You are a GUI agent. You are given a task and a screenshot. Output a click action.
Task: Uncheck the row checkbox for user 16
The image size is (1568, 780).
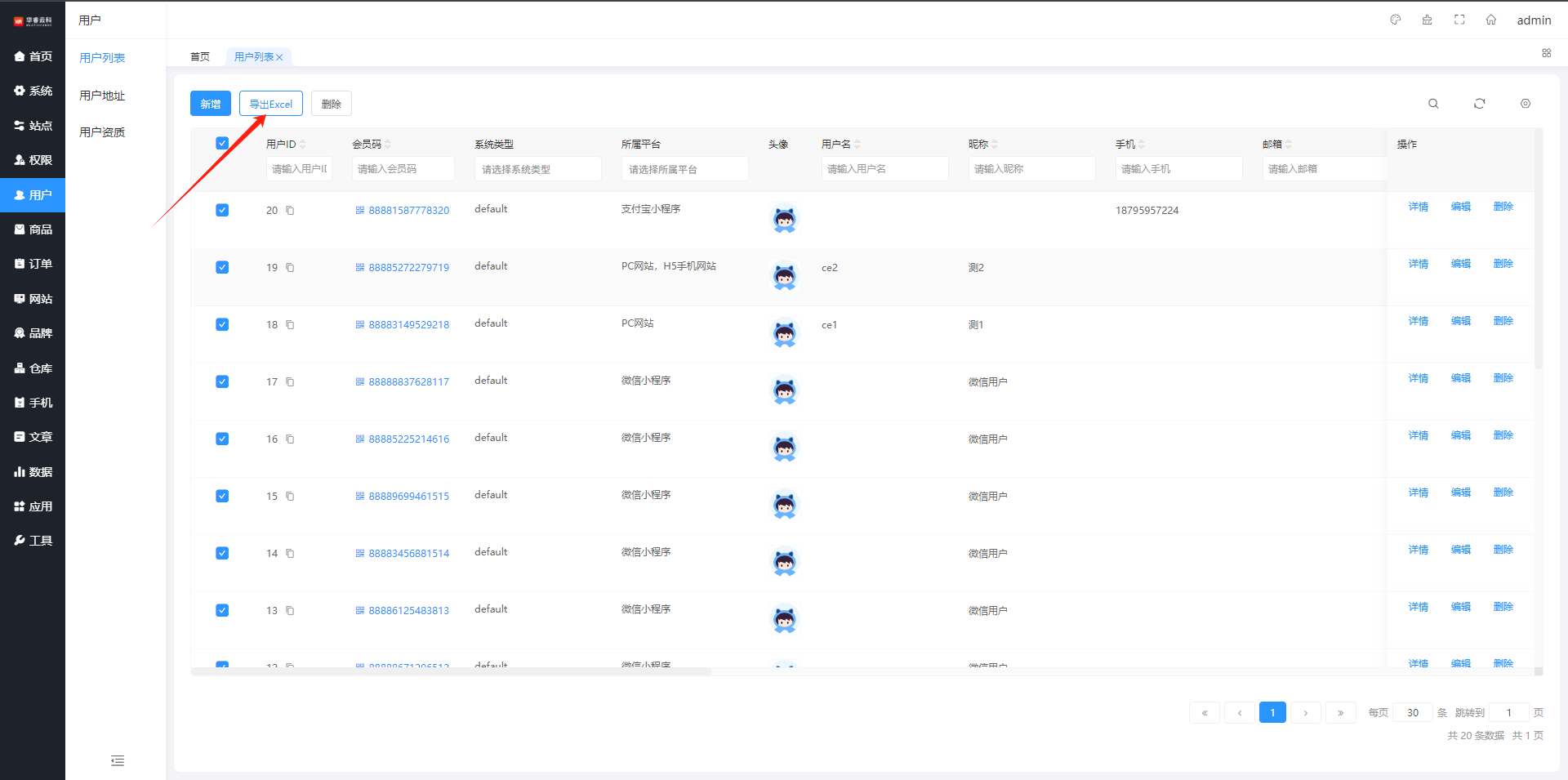222,439
